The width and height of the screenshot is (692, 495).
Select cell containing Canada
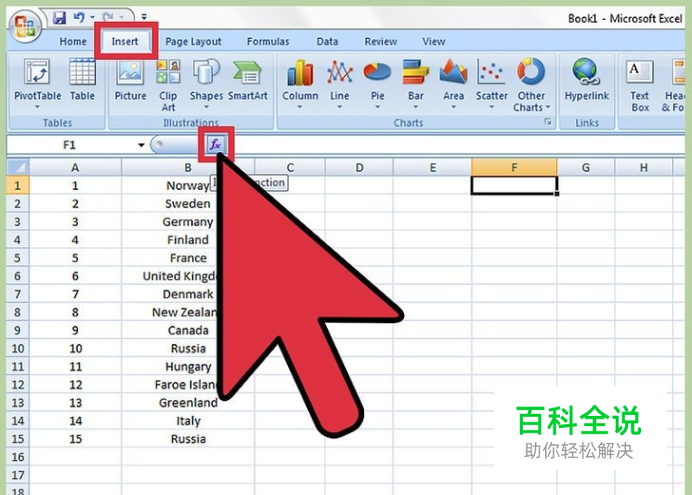[x=188, y=330]
